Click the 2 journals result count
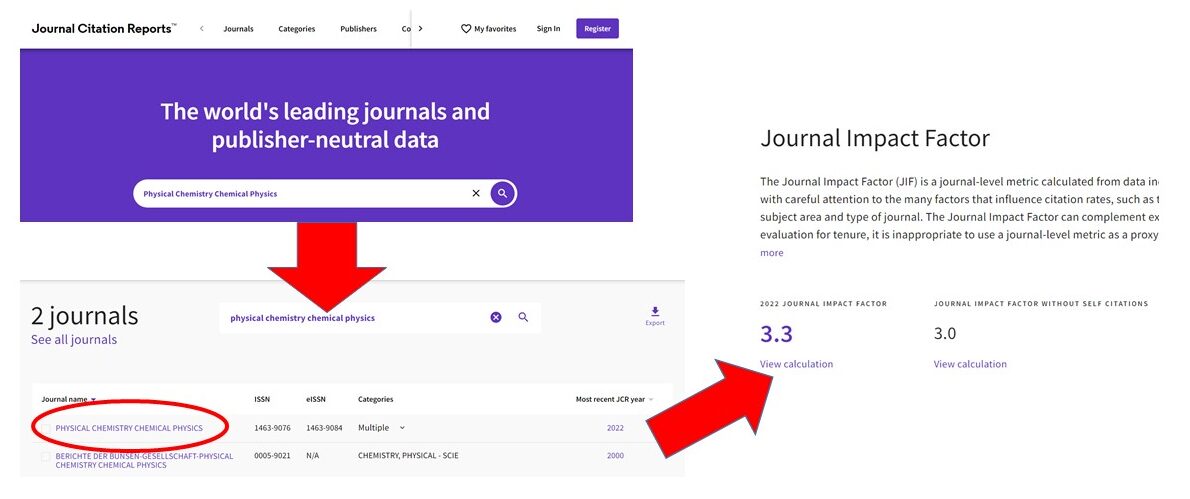Screen dimensions: 1190x499 click(x=85, y=315)
